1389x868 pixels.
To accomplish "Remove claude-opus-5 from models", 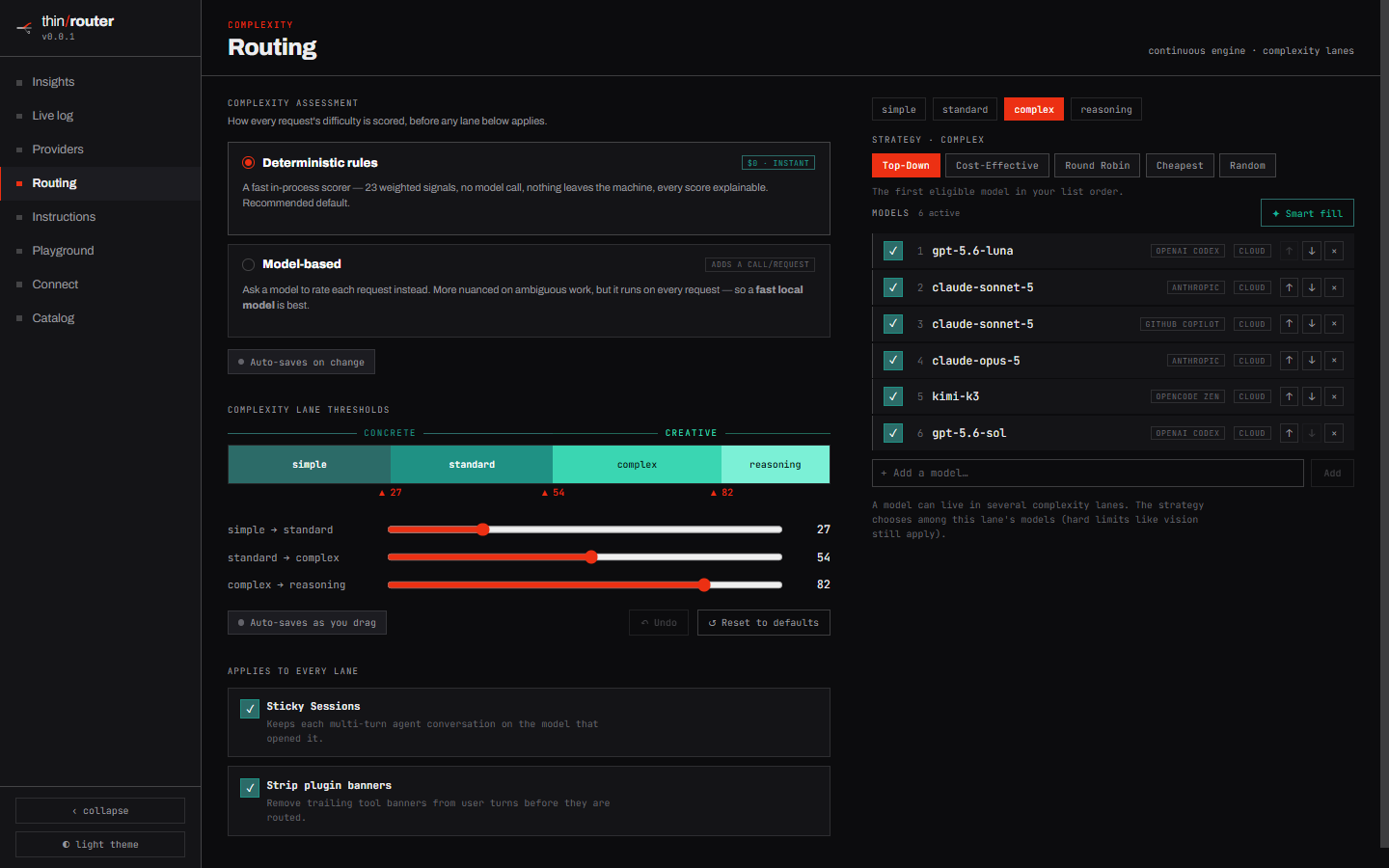I will tap(1334, 361).
